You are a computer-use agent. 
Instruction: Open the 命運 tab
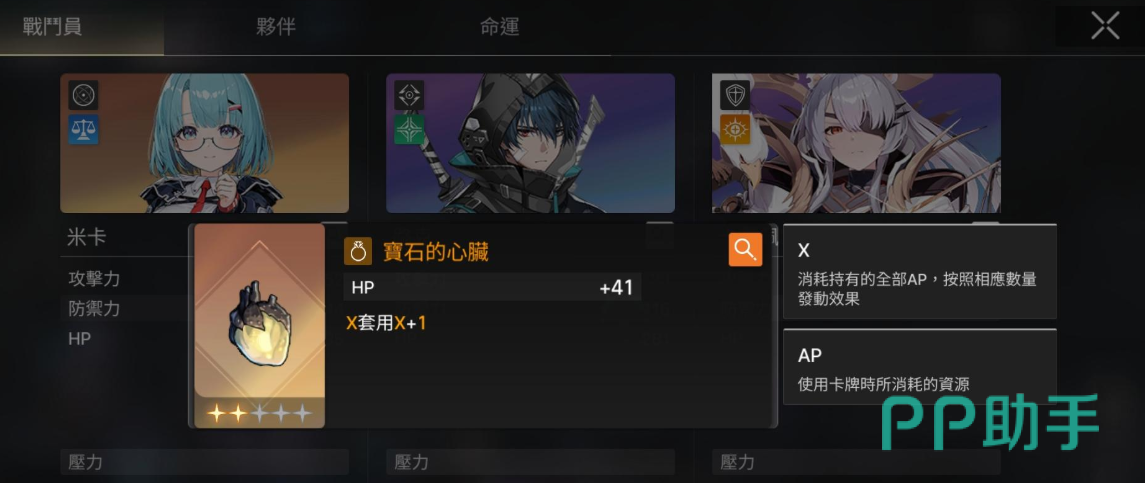point(499,28)
